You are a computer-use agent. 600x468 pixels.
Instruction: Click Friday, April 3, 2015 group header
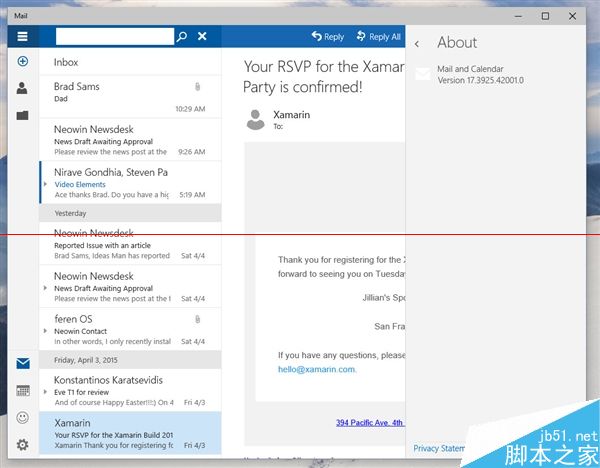coord(130,360)
